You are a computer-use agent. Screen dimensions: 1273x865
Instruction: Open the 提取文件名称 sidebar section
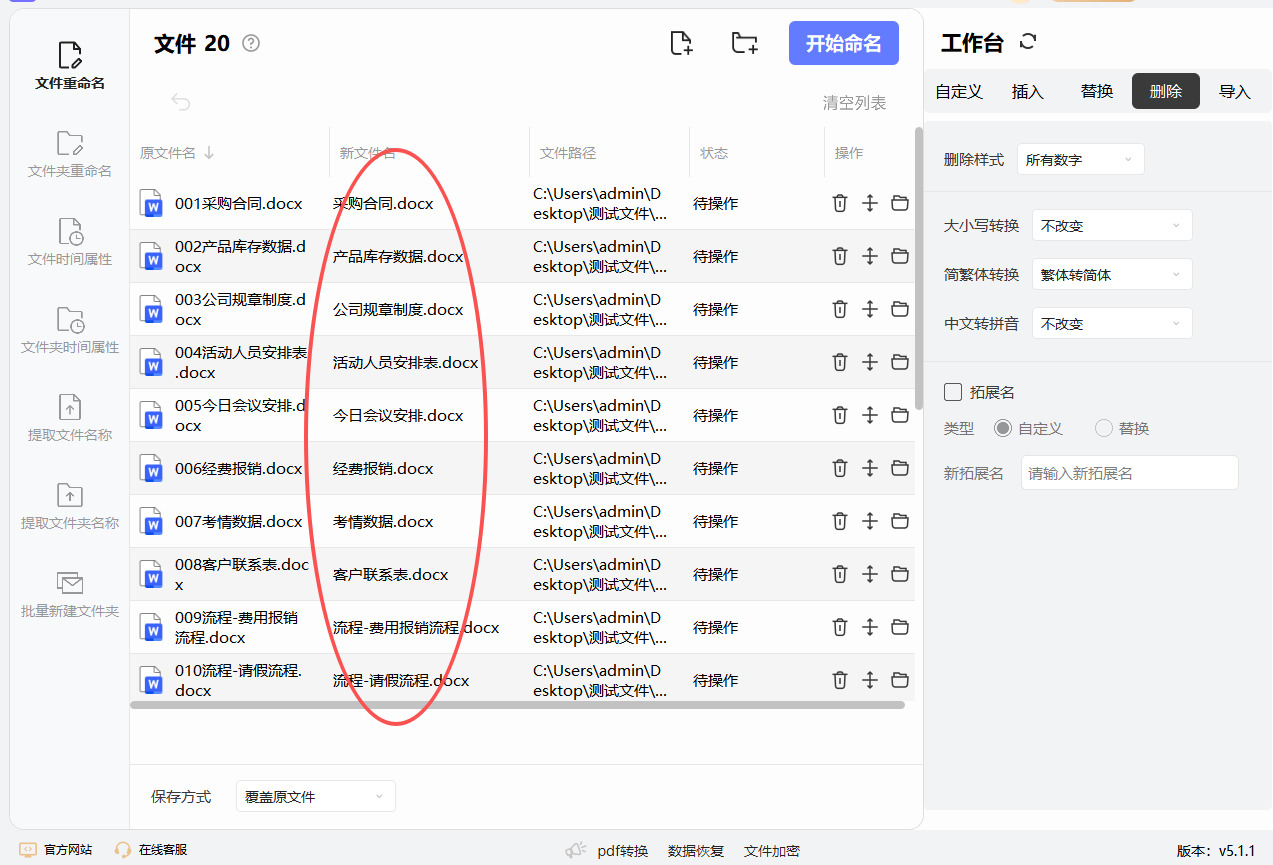pos(70,418)
